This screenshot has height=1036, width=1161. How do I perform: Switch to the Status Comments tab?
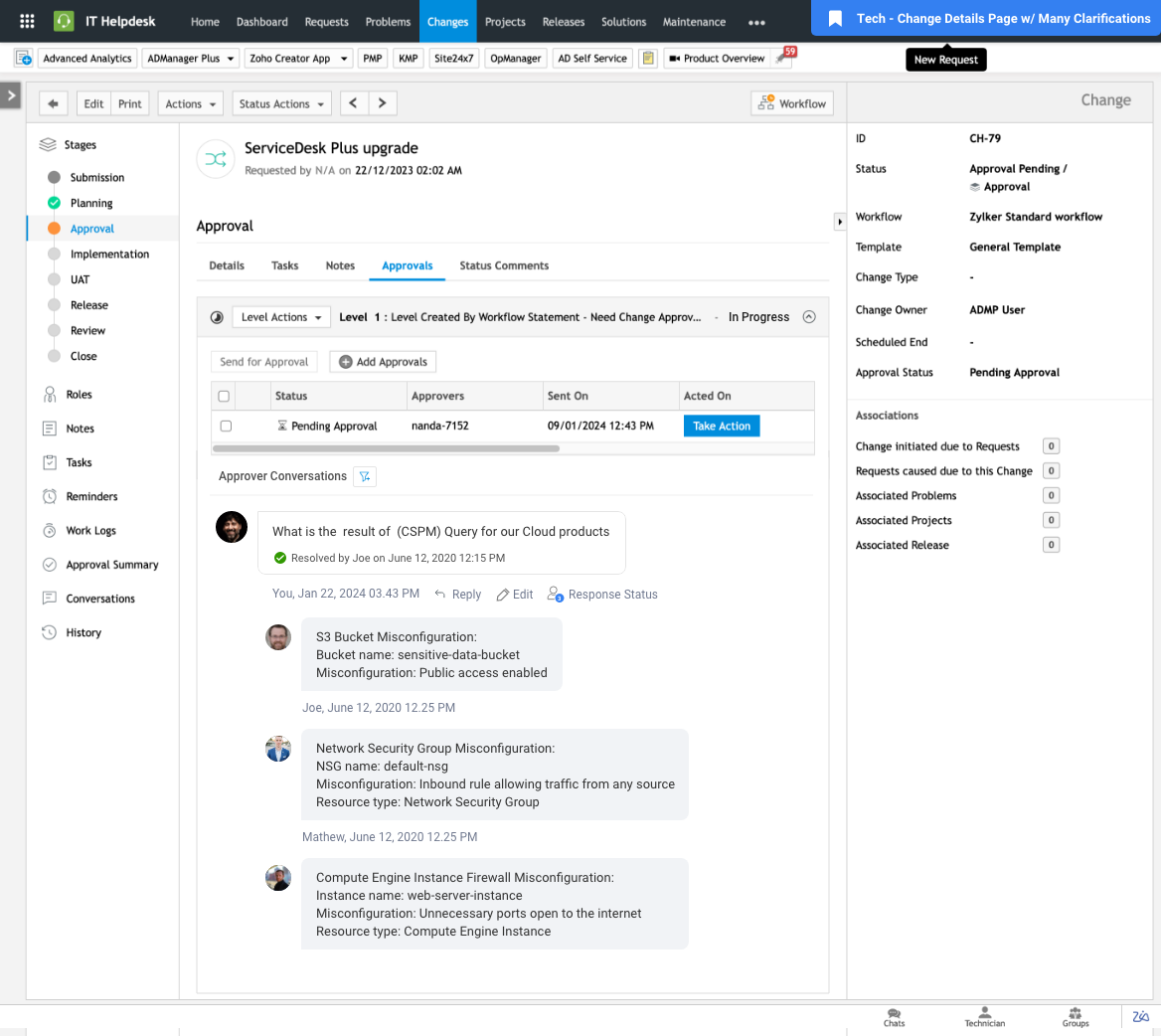504,265
